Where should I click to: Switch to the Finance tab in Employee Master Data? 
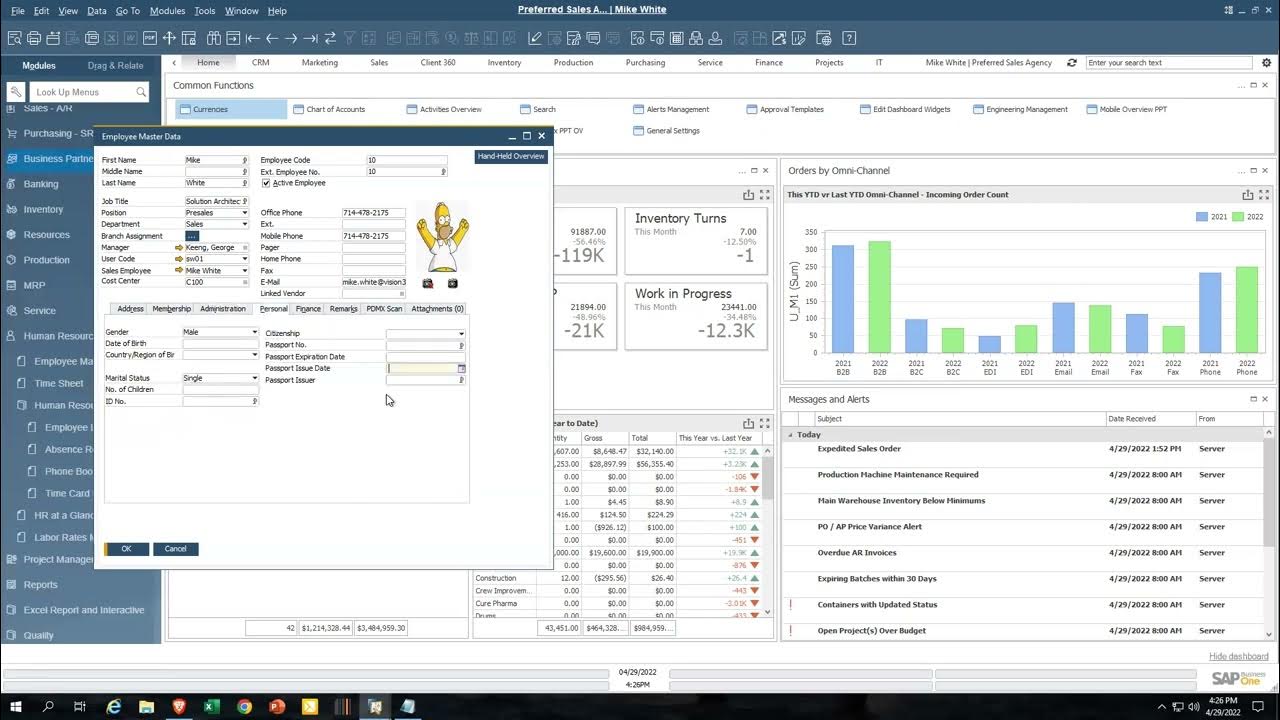308,309
